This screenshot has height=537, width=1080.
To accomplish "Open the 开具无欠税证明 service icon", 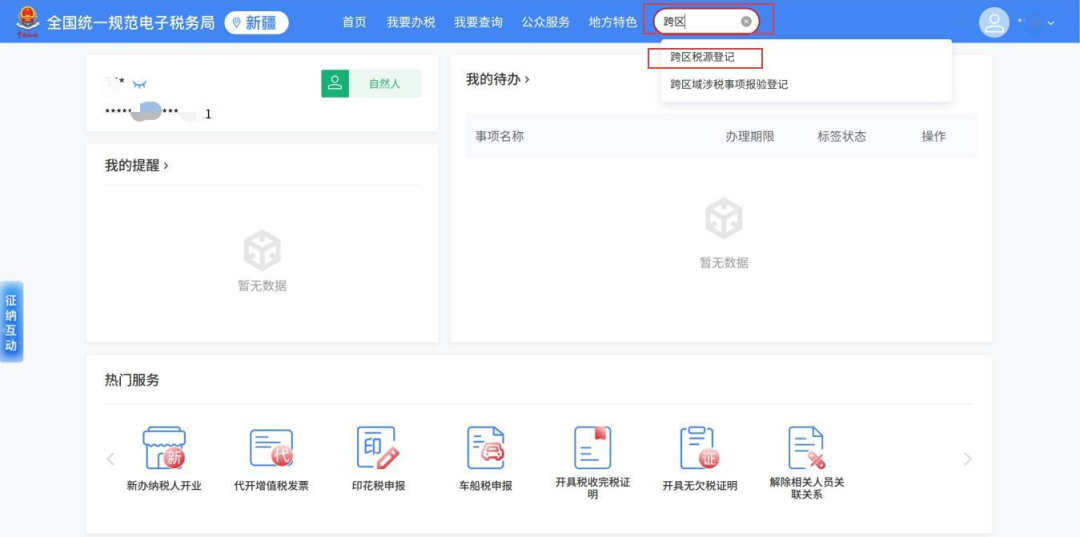I will [700, 448].
